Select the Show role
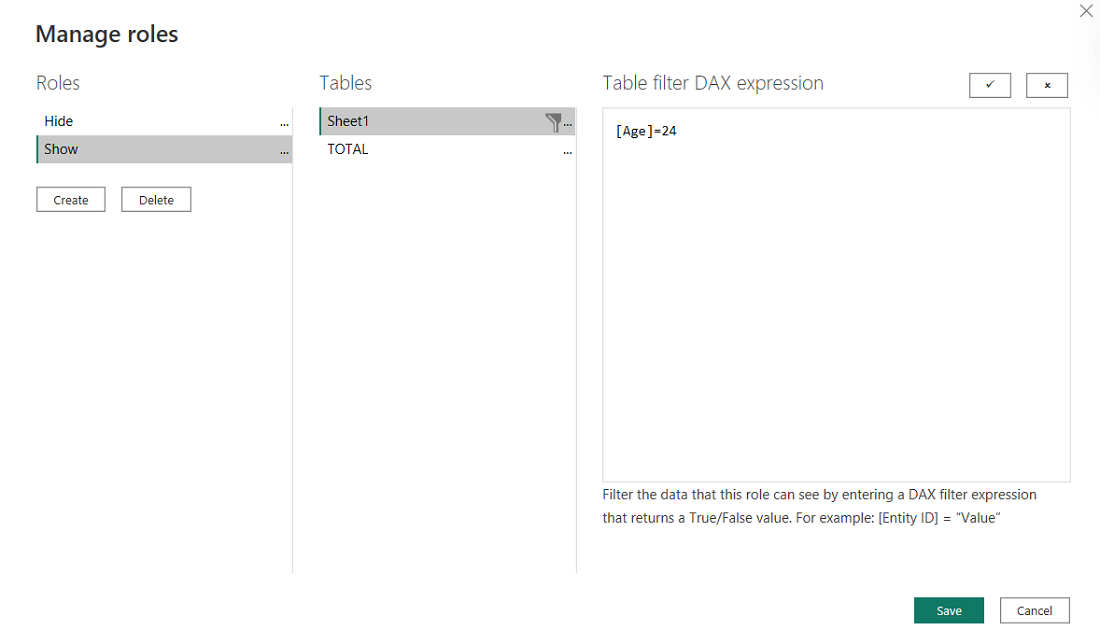 (62, 149)
